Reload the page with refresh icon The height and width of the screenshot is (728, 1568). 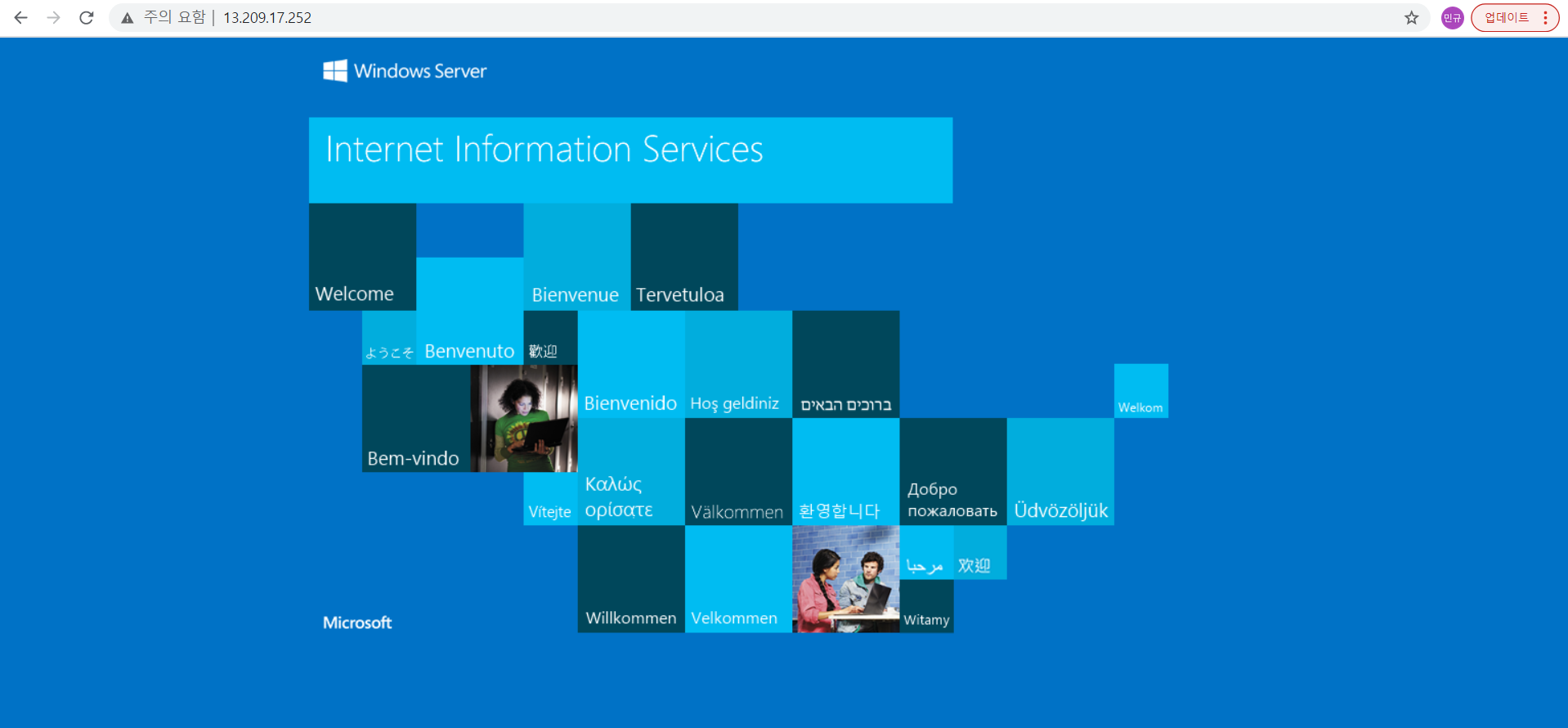[x=87, y=17]
